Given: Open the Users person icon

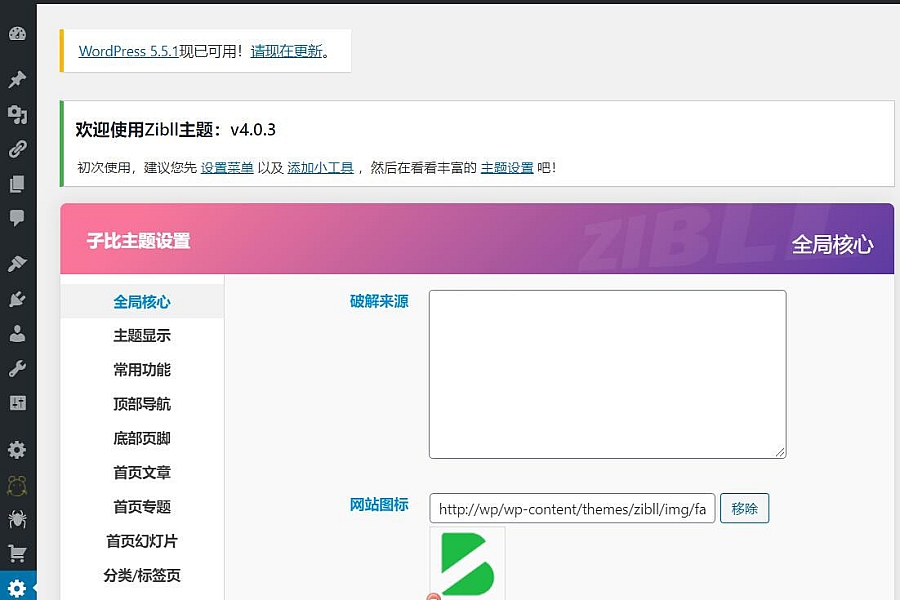Looking at the screenshot, I should click(x=17, y=334).
